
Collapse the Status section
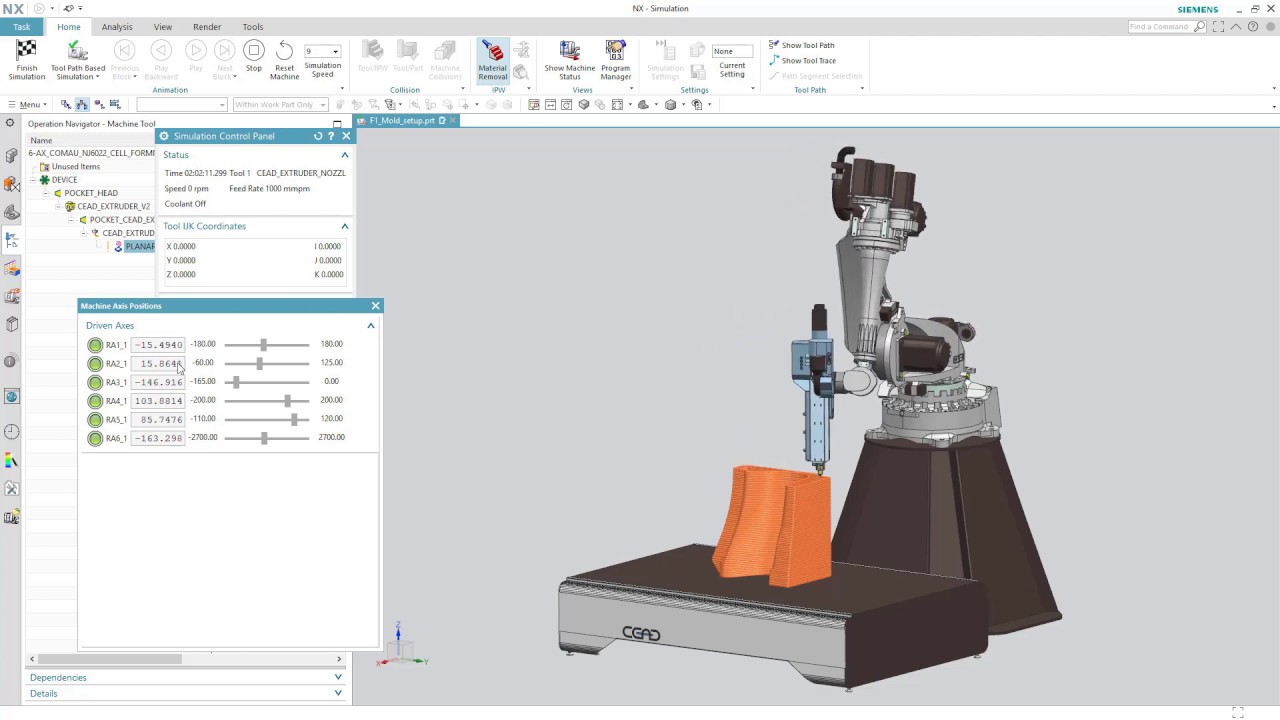pyautogui.click(x=345, y=155)
